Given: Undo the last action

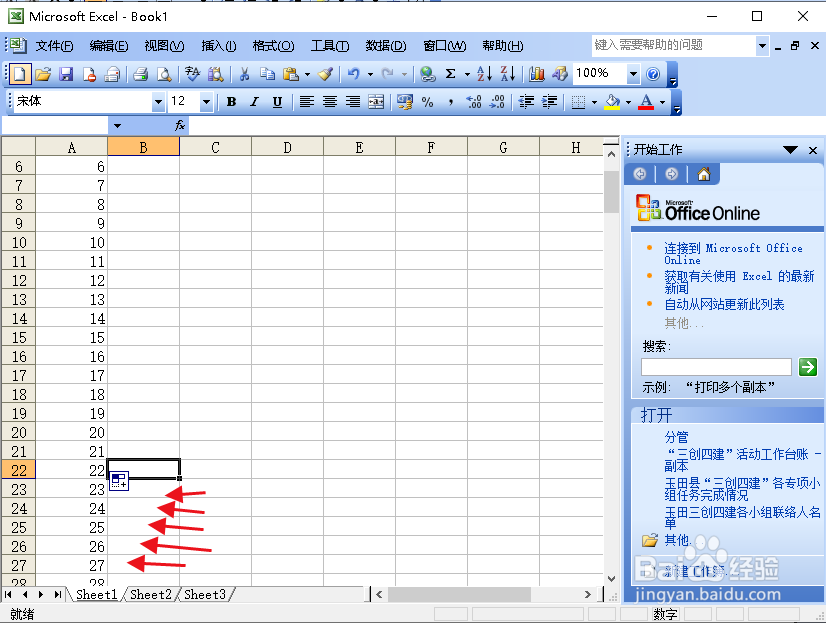Looking at the screenshot, I should 353,74.
